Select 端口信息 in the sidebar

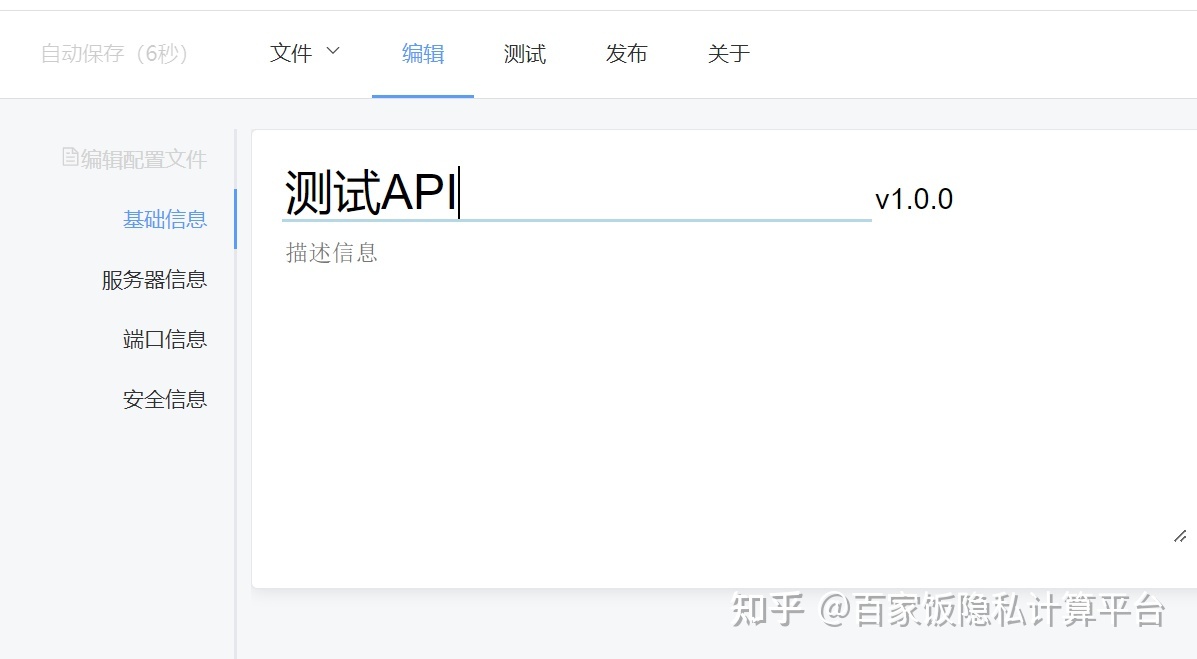[x=165, y=339]
